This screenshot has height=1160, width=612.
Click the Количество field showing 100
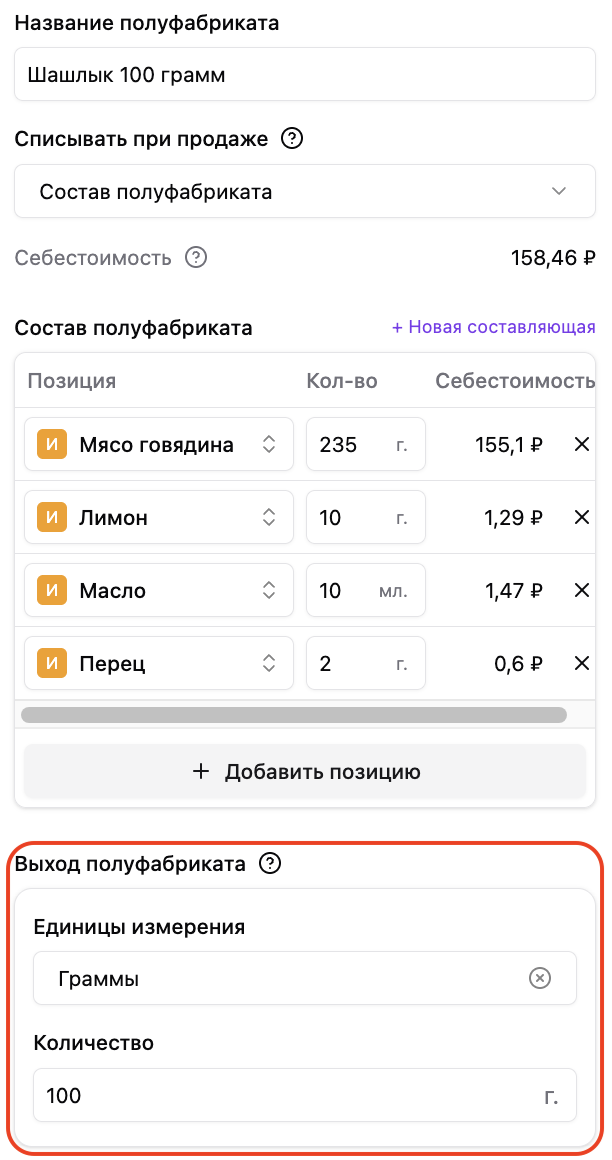pyautogui.click(x=305, y=1095)
